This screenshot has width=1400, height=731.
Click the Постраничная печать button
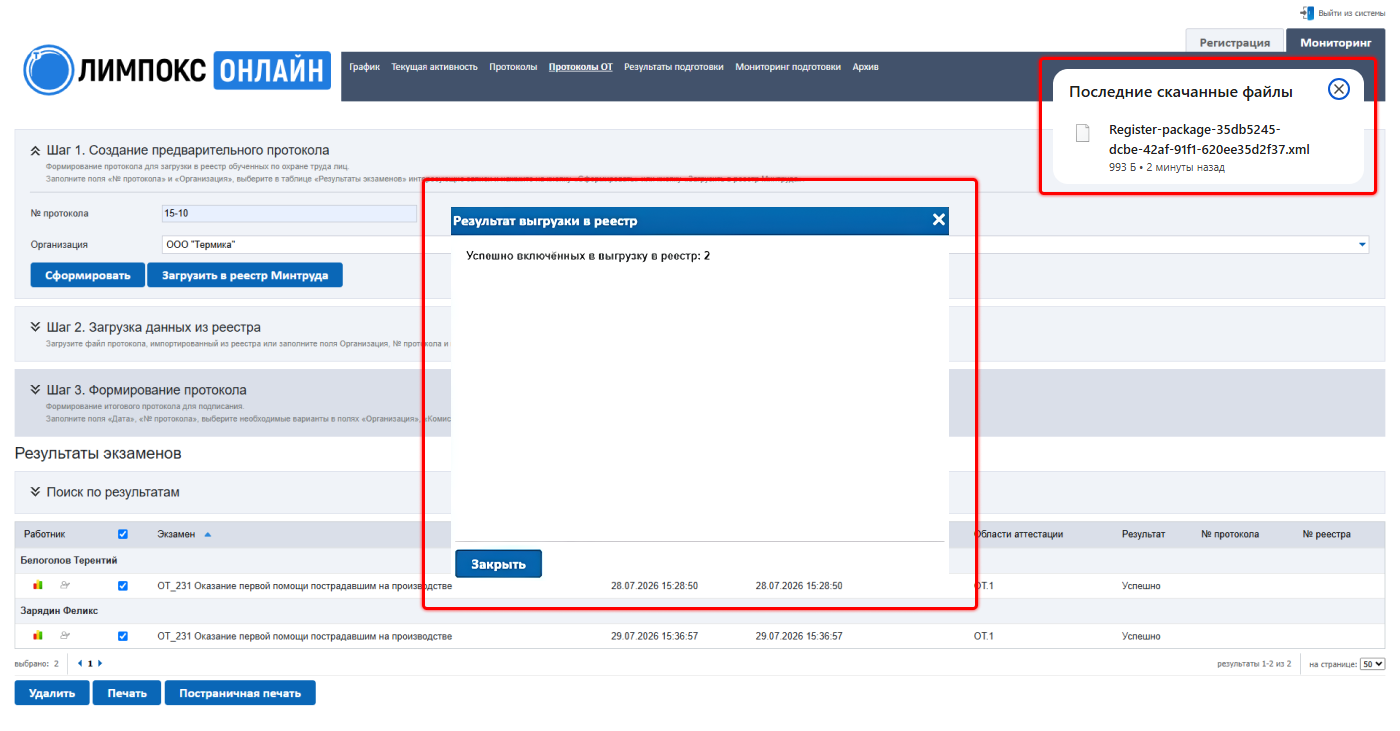click(x=240, y=693)
